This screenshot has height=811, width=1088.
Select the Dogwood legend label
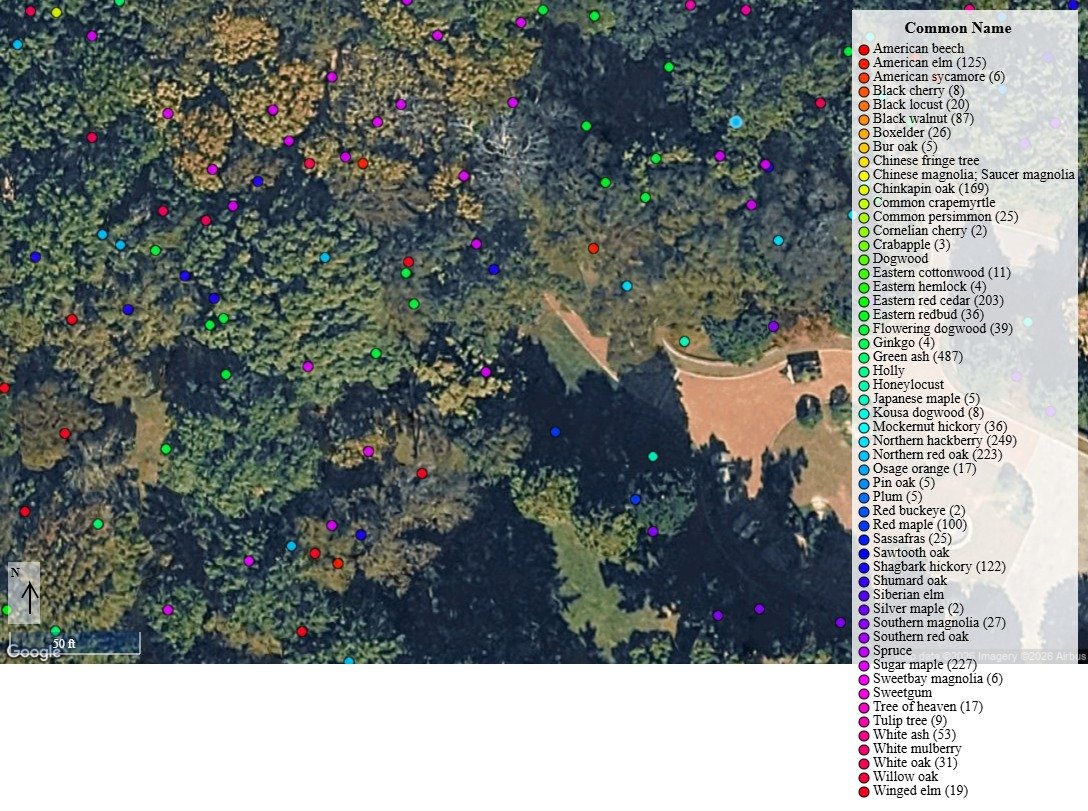tap(900, 258)
